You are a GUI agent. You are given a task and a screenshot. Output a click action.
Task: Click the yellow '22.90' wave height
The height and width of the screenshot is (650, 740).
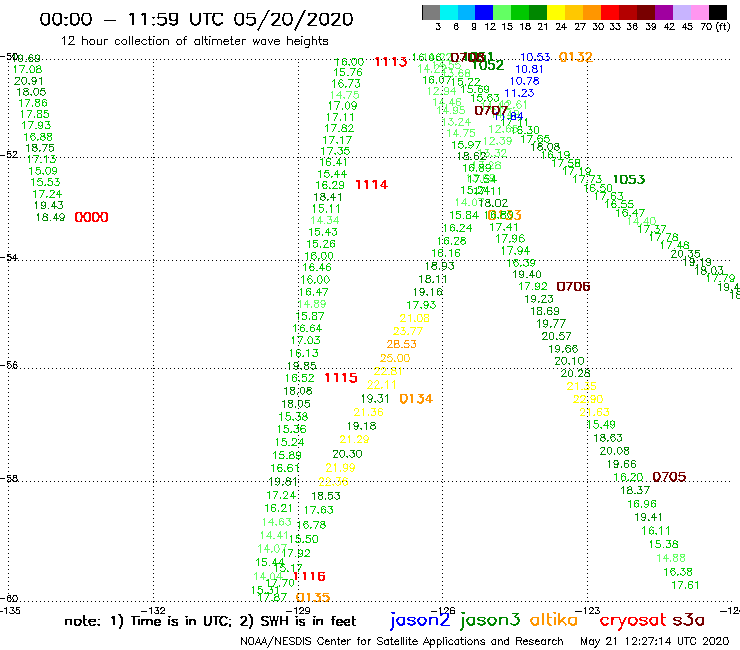click(588, 399)
